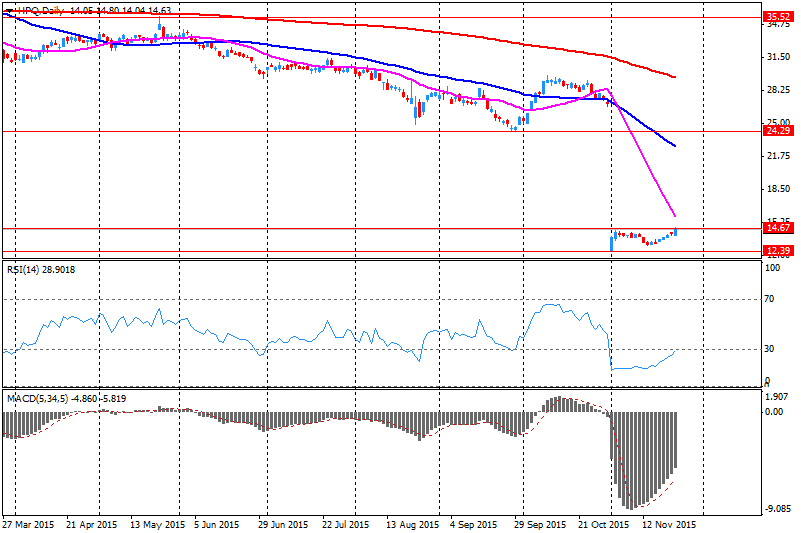Click the 21.75 price scale value

[x=779, y=156]
